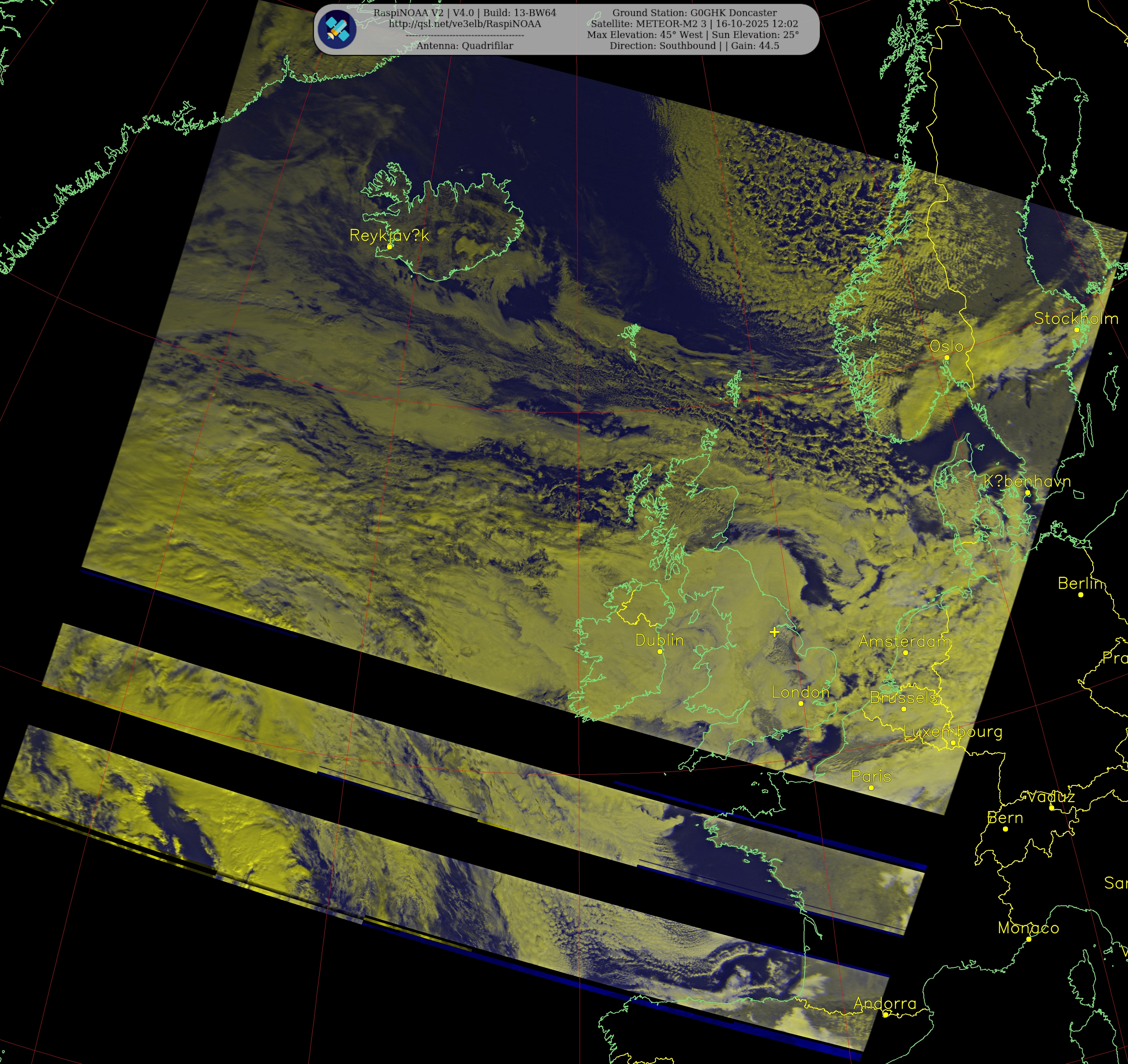The image size is (1128, 1064).
Task: Click the London city dot marker
Action: pyautogui.click(x=801, y=703)
